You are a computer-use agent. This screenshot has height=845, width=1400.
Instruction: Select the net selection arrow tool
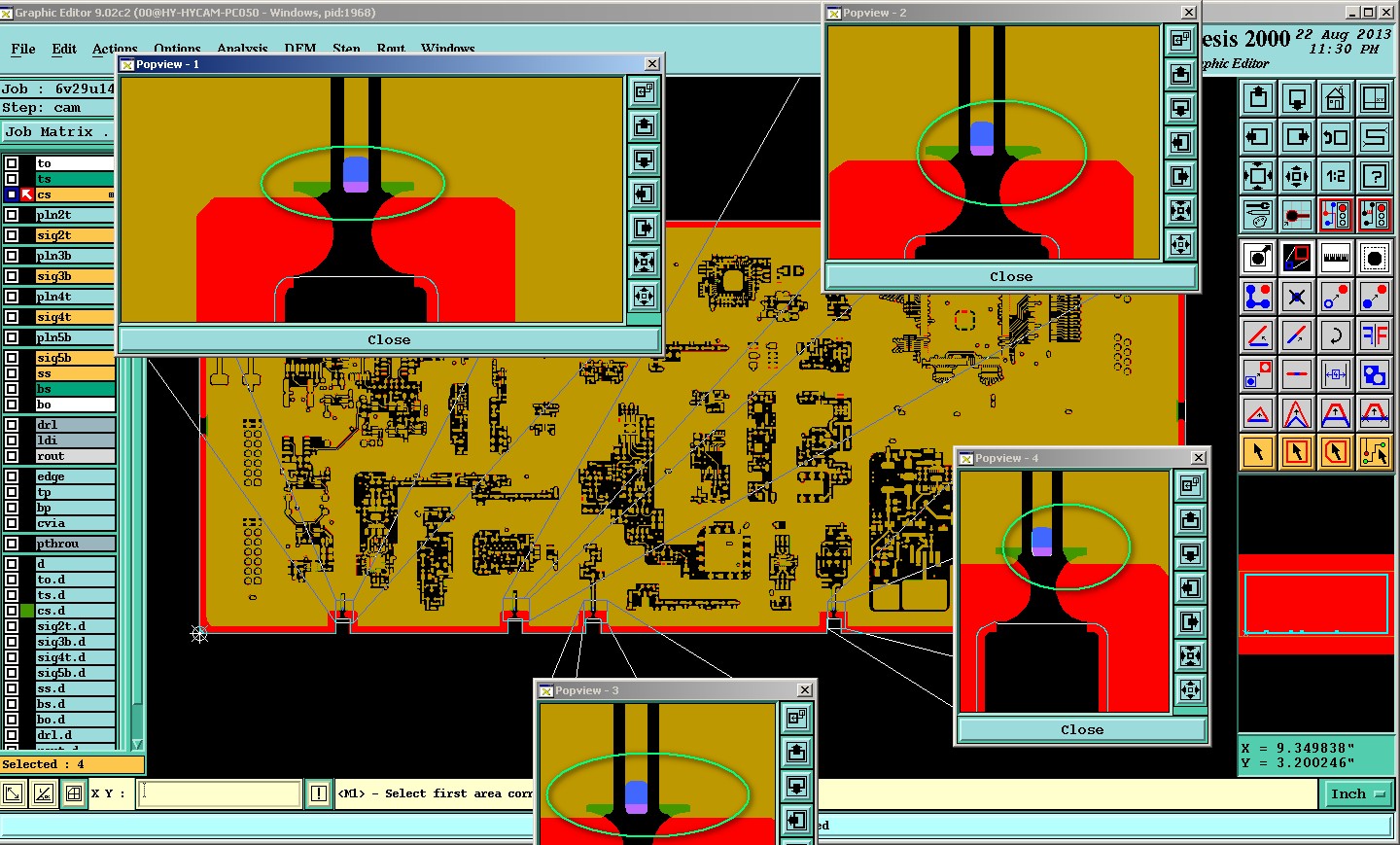click(x=1375, y=452)
